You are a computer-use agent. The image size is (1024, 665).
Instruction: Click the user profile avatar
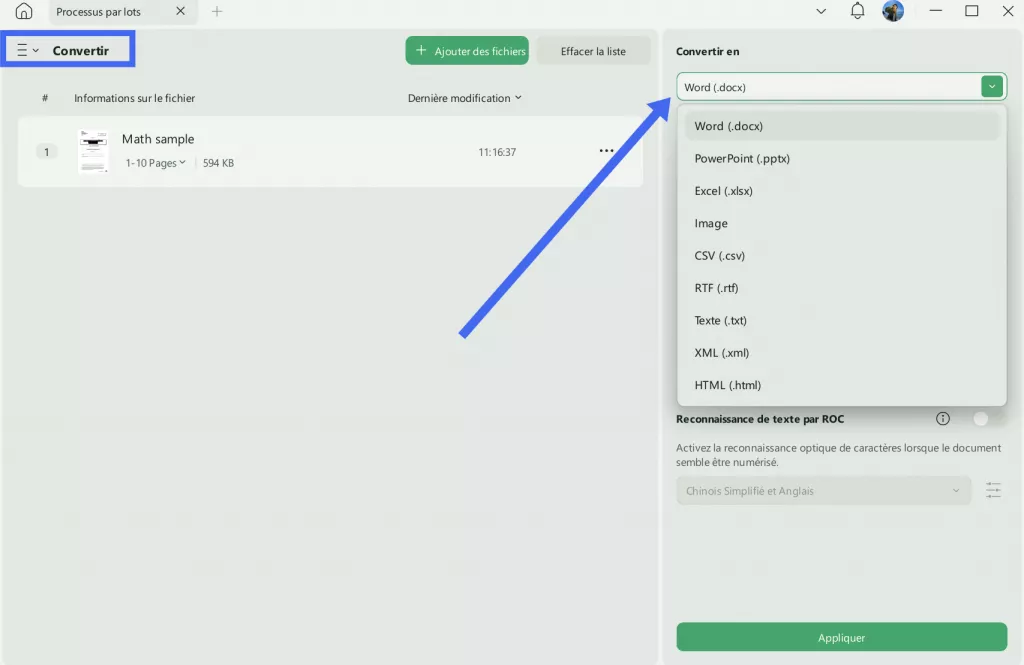pyautogui.click(x=893, y=11)
